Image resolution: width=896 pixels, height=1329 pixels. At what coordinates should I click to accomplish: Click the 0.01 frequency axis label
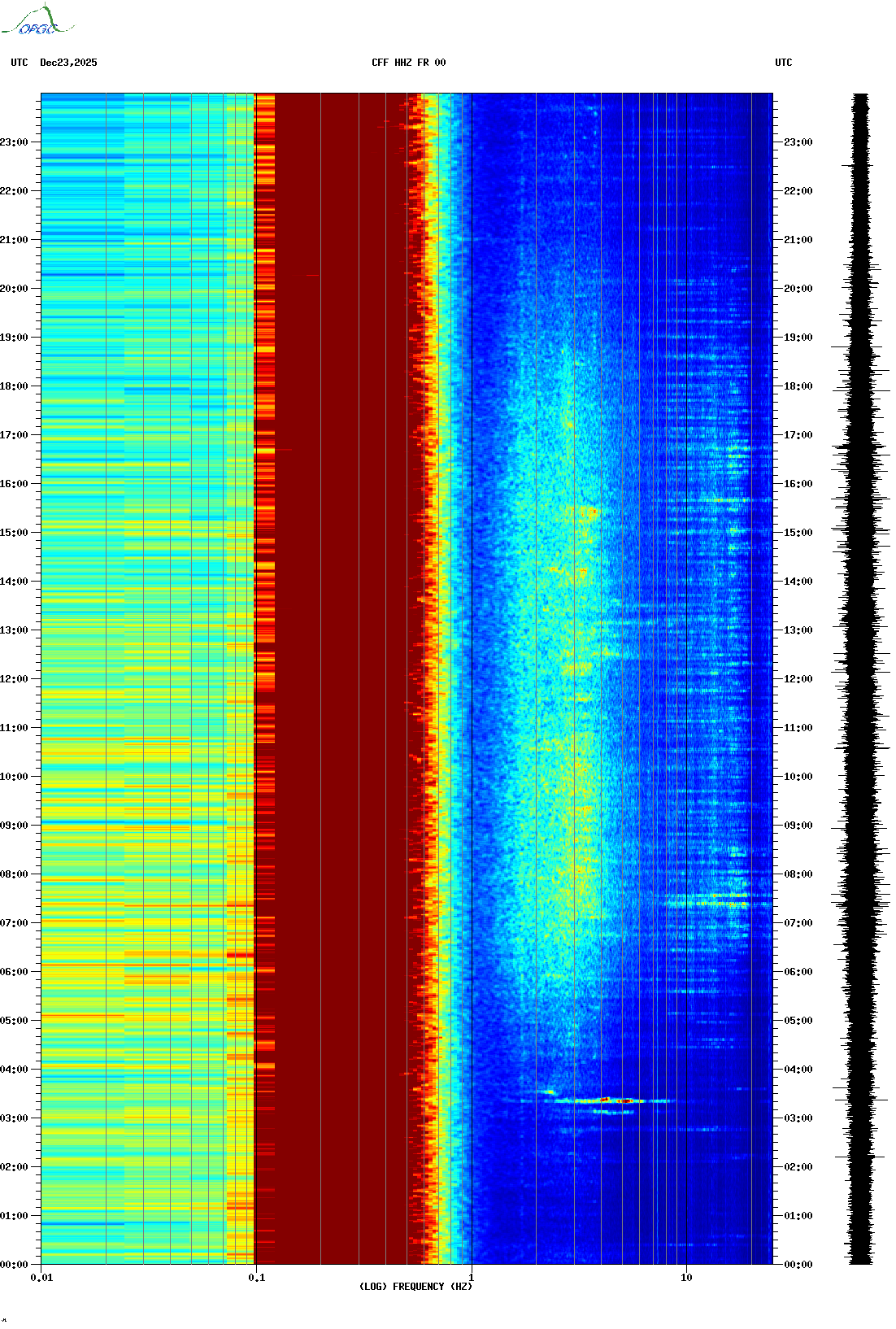pos(41,1278)
